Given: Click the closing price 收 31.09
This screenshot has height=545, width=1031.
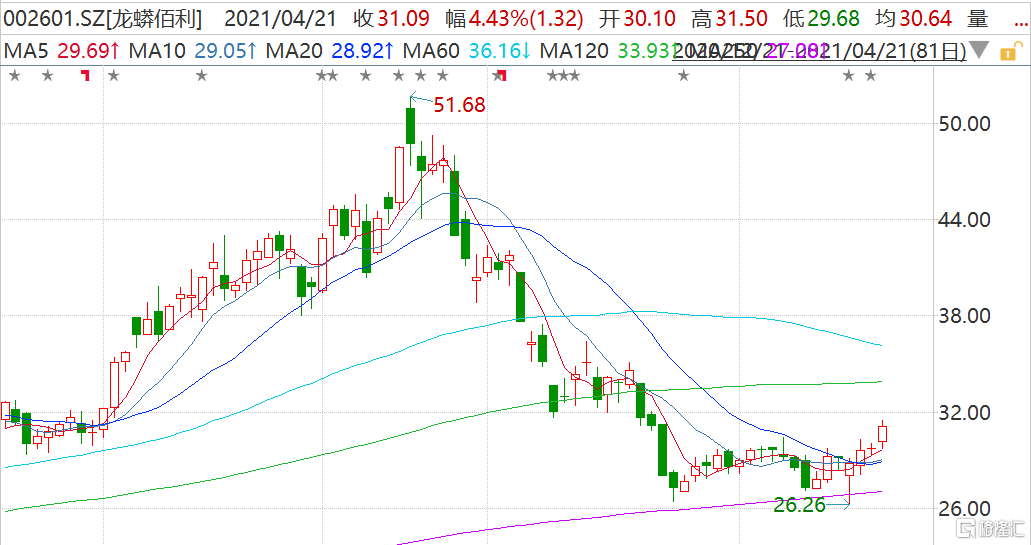Looking at the screenshot, I should [391, 19].
